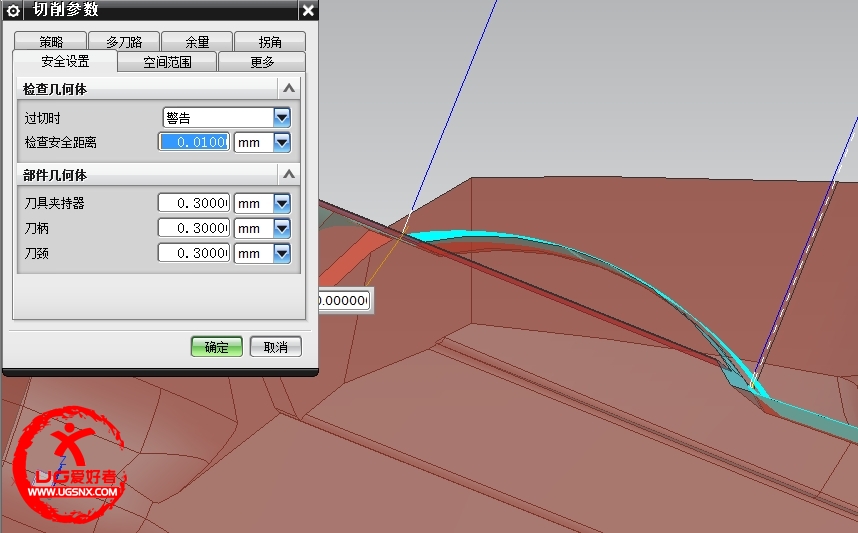Cancel with the 取消 button
The width and height of the screenshot is (858, 533).
276,347
